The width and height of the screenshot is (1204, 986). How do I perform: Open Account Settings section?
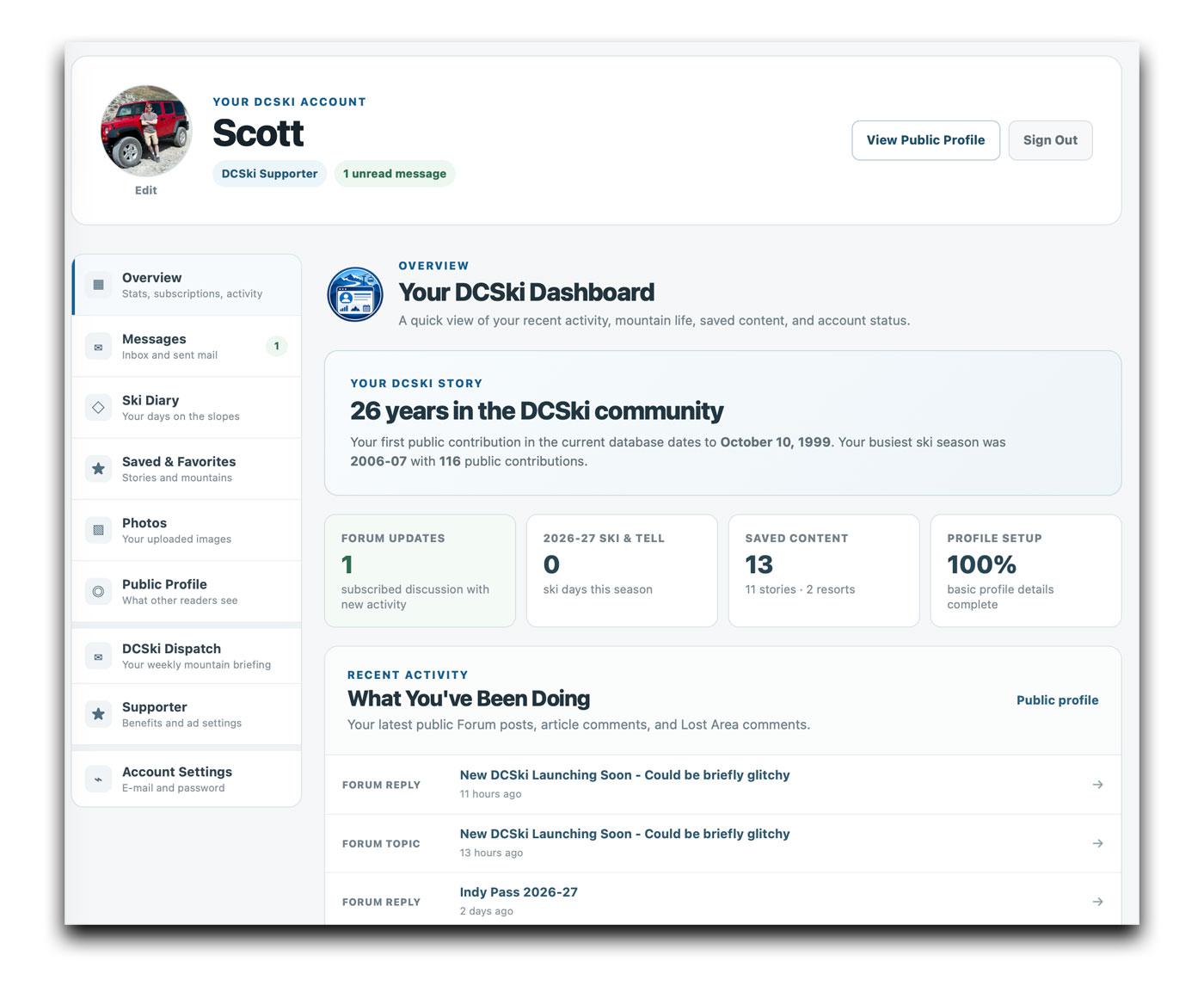click(x=187, y=779)
